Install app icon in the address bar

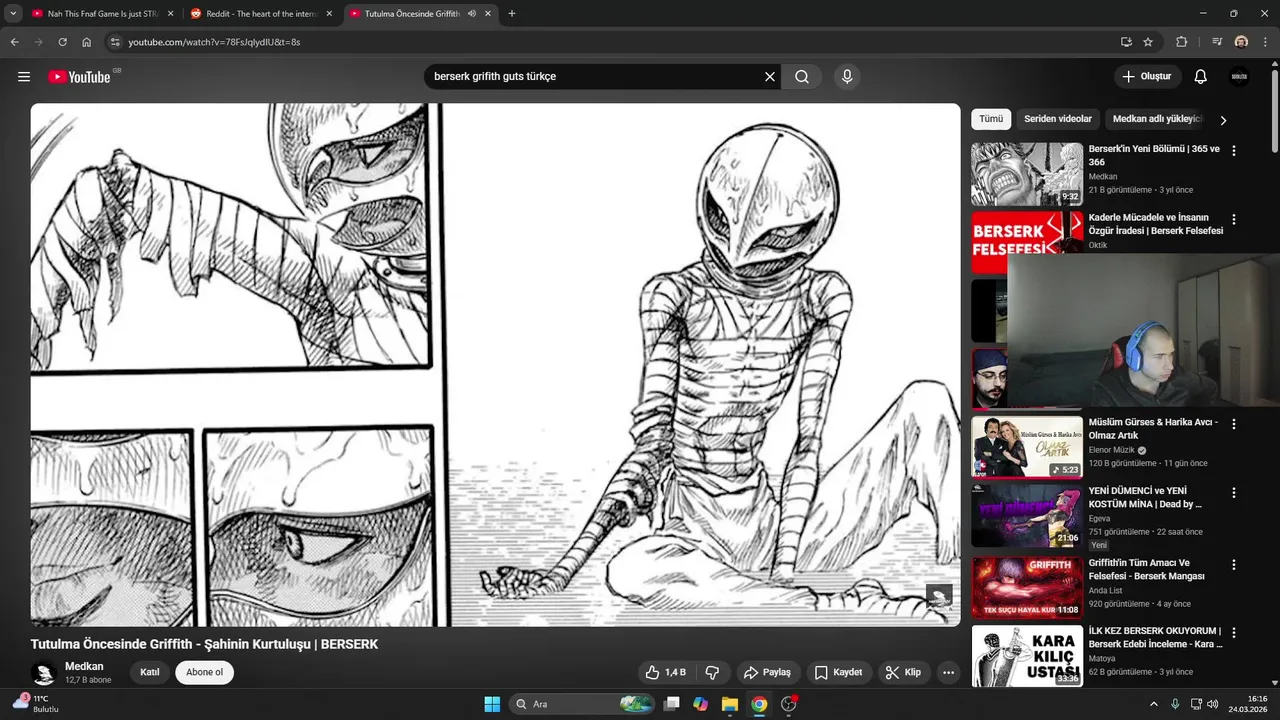(1126, 42)
